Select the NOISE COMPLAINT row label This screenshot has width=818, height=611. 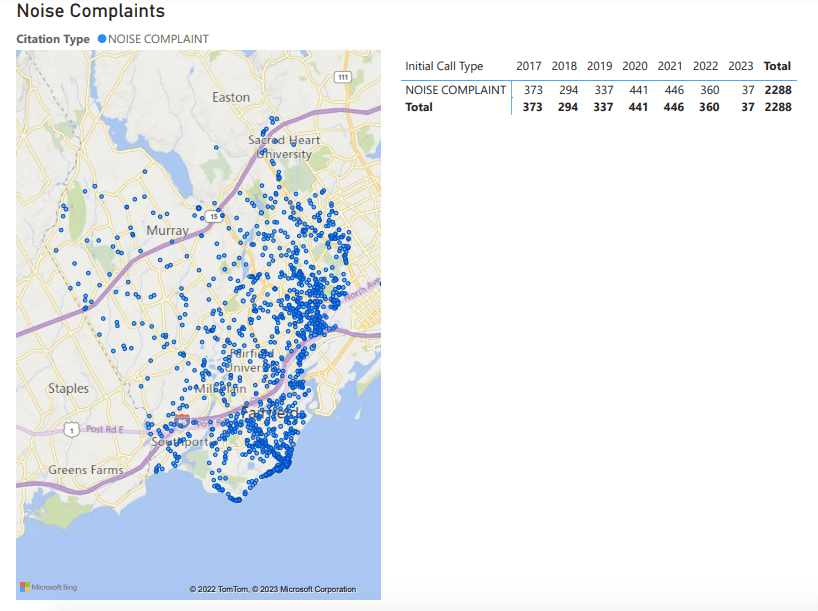point(455,90)
